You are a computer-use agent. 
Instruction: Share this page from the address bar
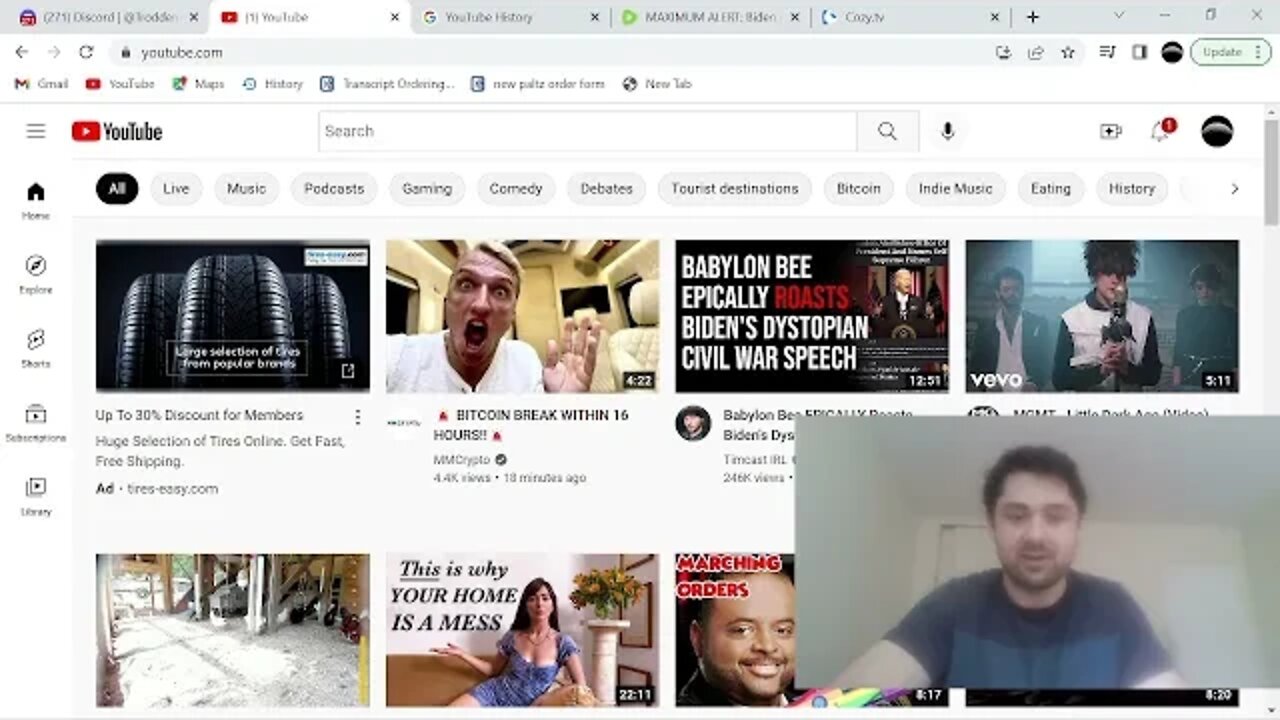(x=1035, y=52)
